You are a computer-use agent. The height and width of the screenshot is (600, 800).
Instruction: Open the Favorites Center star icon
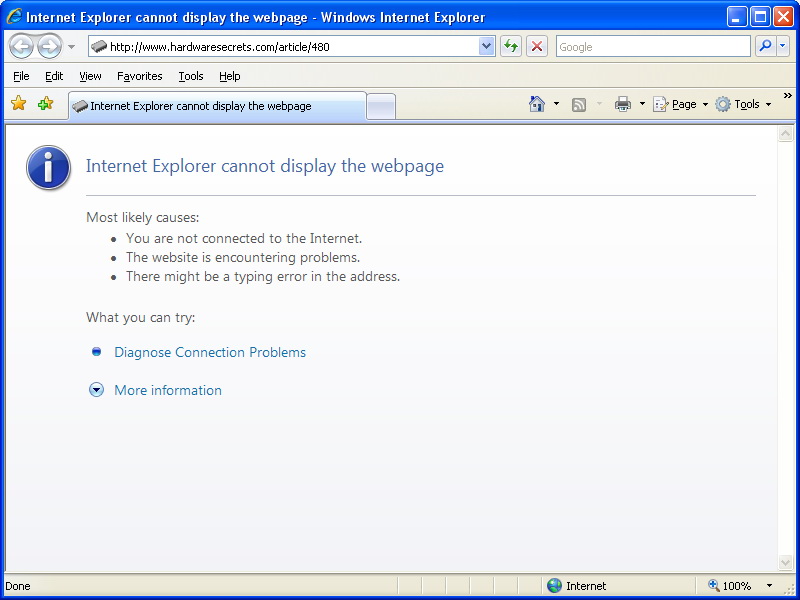(18, 104)
